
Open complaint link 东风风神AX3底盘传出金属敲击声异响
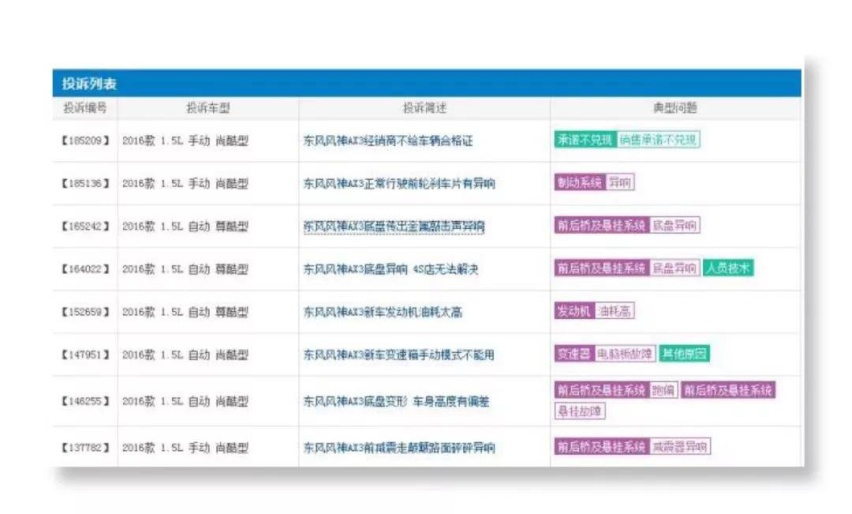coord(394,226)
